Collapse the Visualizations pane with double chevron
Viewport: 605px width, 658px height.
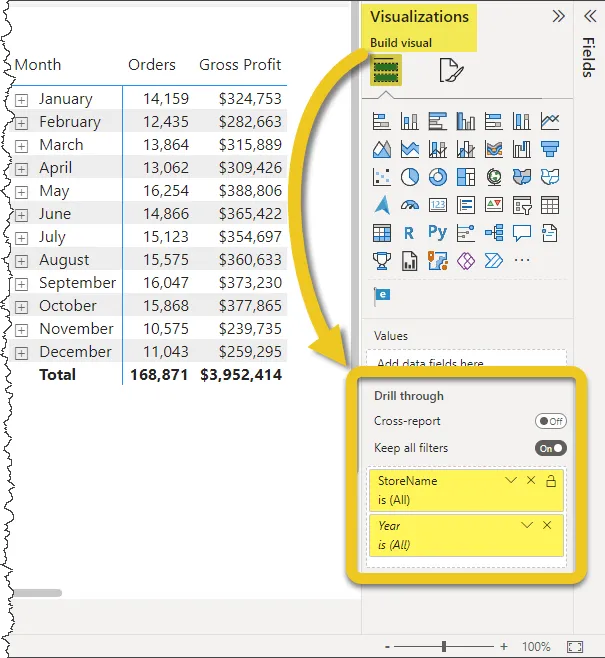[x=558, y=17]
